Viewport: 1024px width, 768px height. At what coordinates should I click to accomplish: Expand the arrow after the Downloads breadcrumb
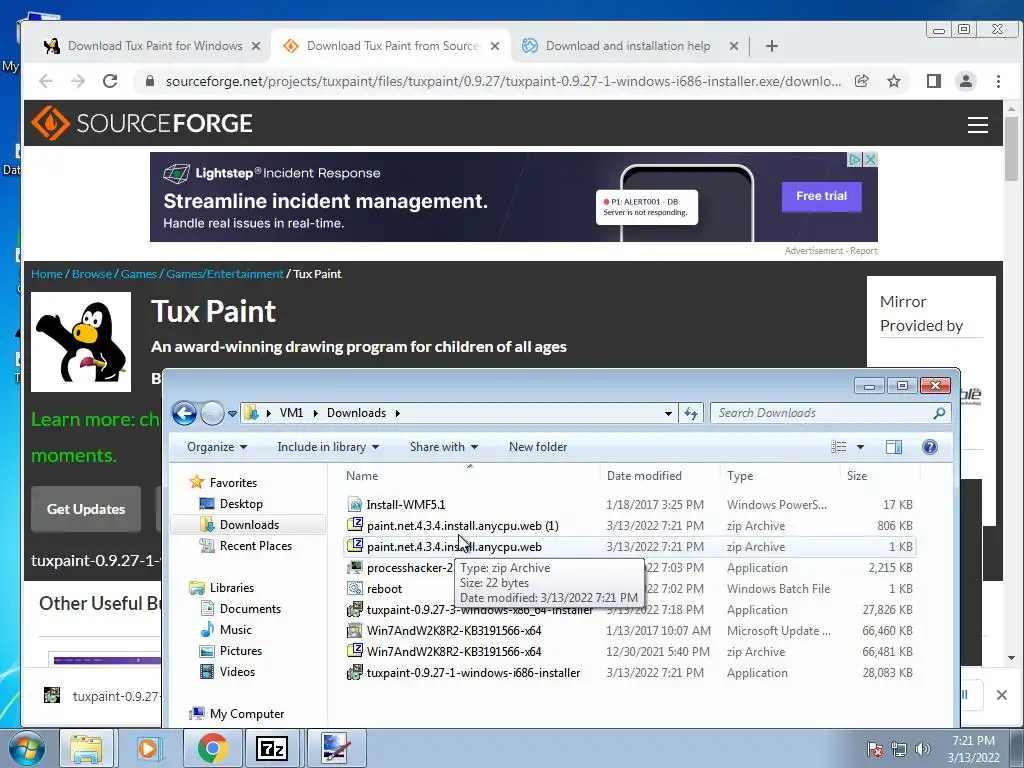pos(397,413)
